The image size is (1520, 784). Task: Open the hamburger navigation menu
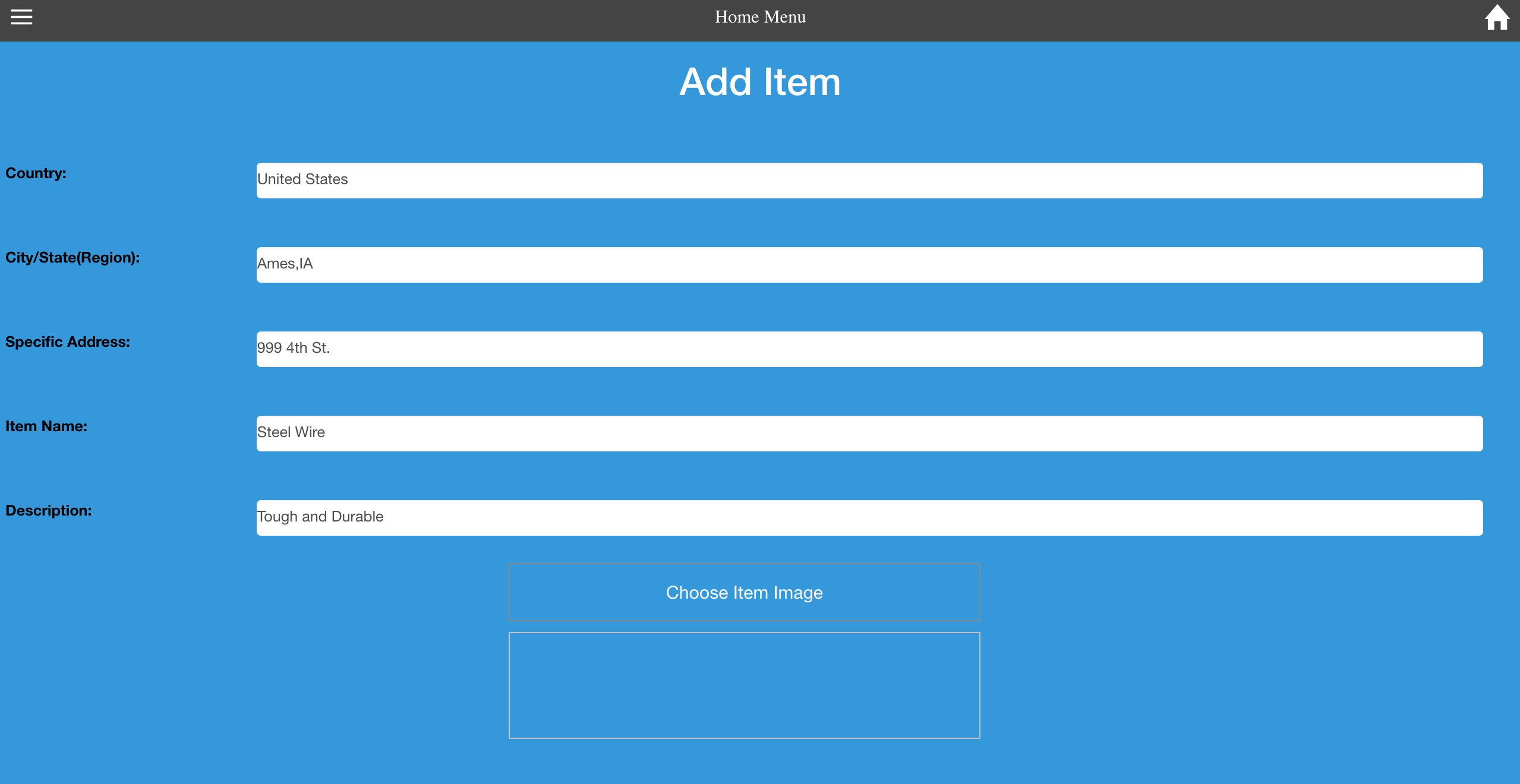[21, 17]
